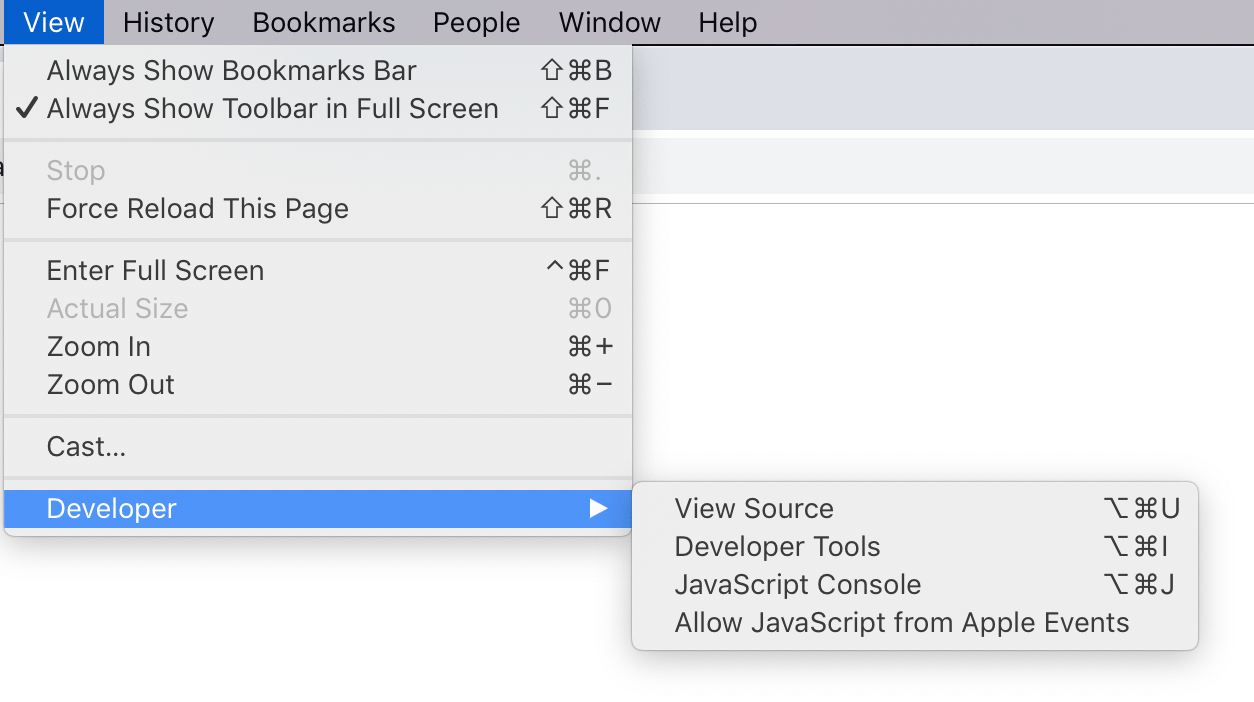This screenshot has width=1254, height=702.
Task: Enable Allow JavaScript from Apple Events
Action: pyautogui.click(x=901, y=622)
